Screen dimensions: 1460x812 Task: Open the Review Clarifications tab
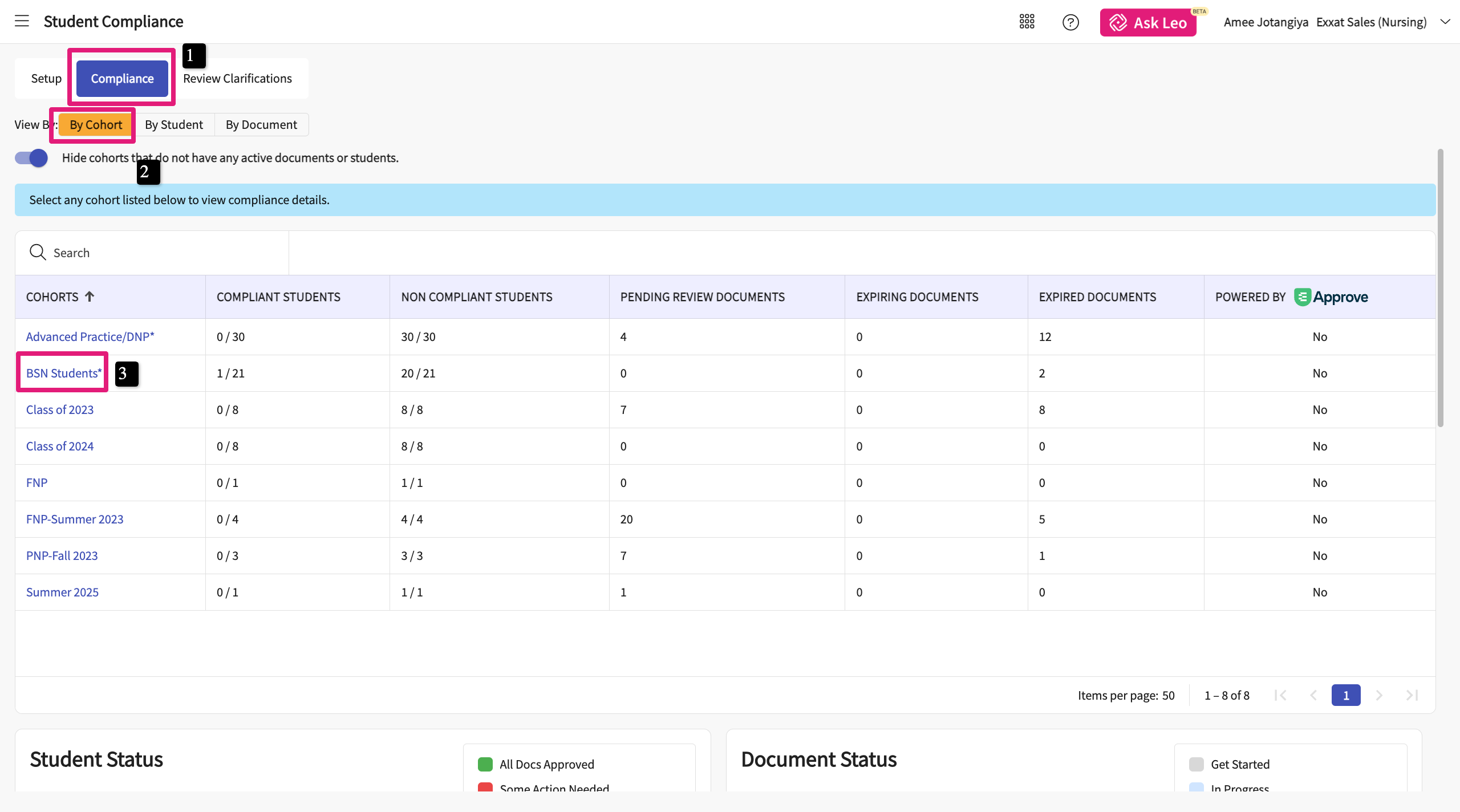(237, 78)
